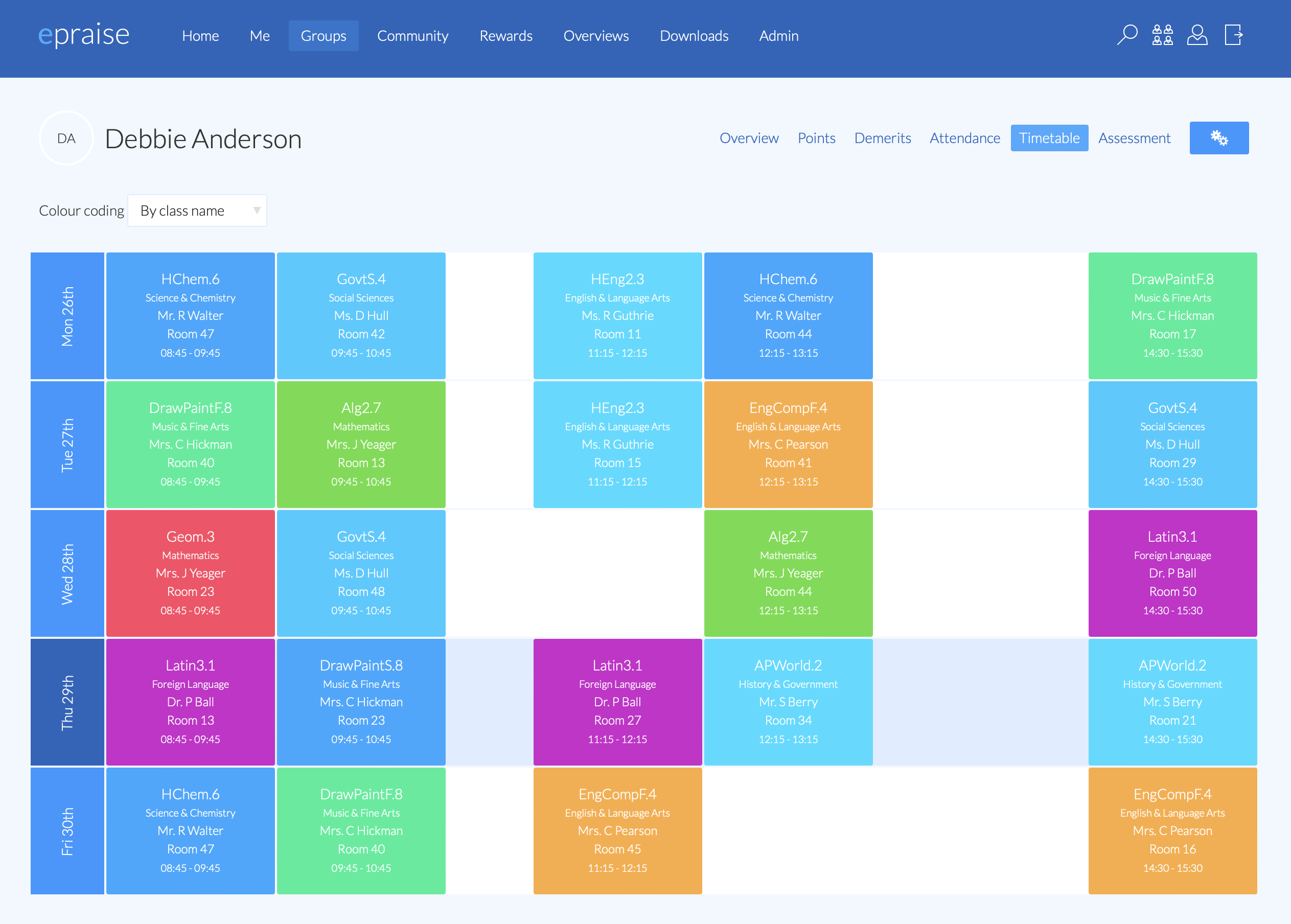
Task: Open Tuesday Alg2.7 lesson in Room 13
Action: pos(361,444)
